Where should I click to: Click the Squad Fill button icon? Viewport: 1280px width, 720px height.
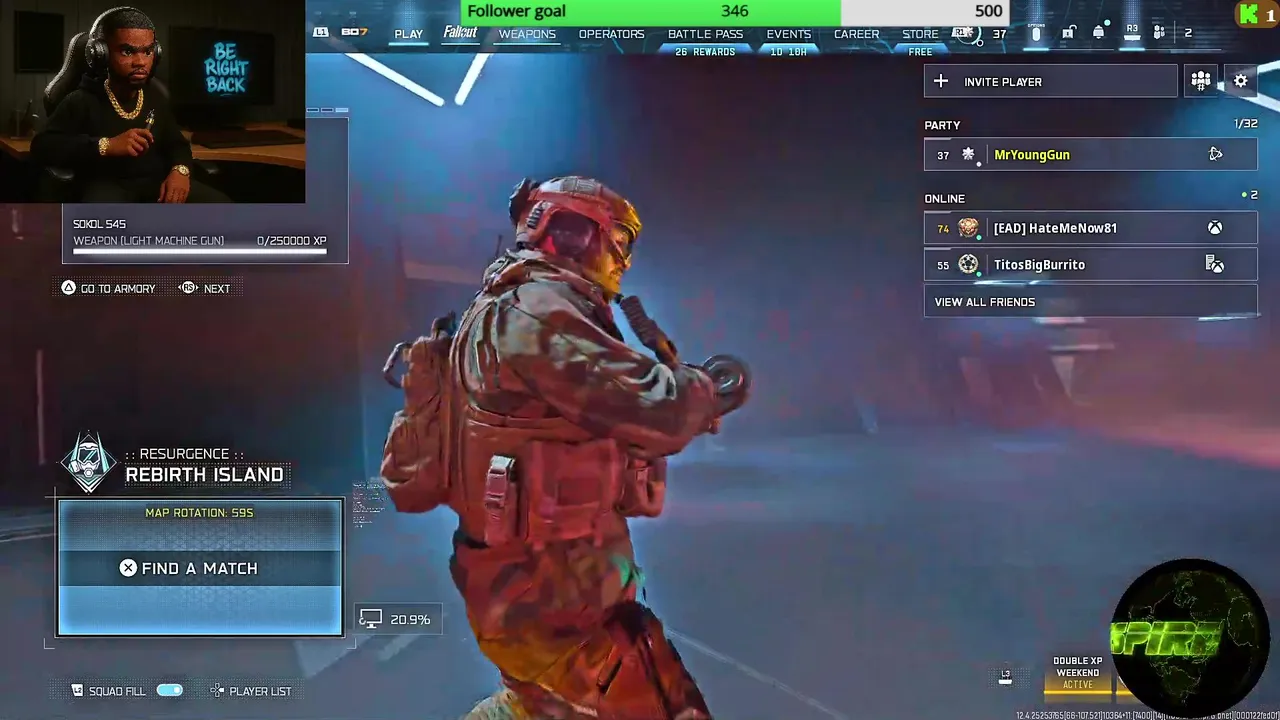[x=77, y=691]
